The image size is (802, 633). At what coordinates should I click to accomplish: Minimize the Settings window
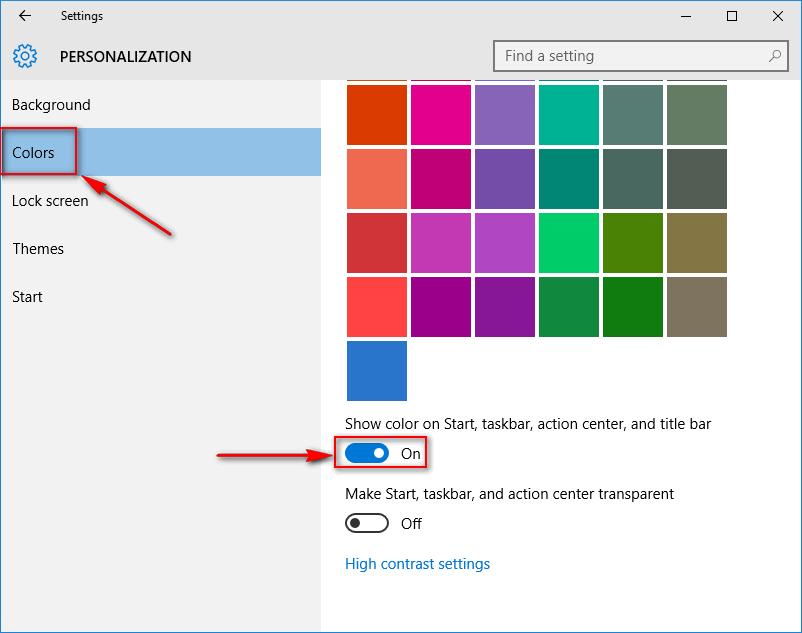tap(686, 16)
